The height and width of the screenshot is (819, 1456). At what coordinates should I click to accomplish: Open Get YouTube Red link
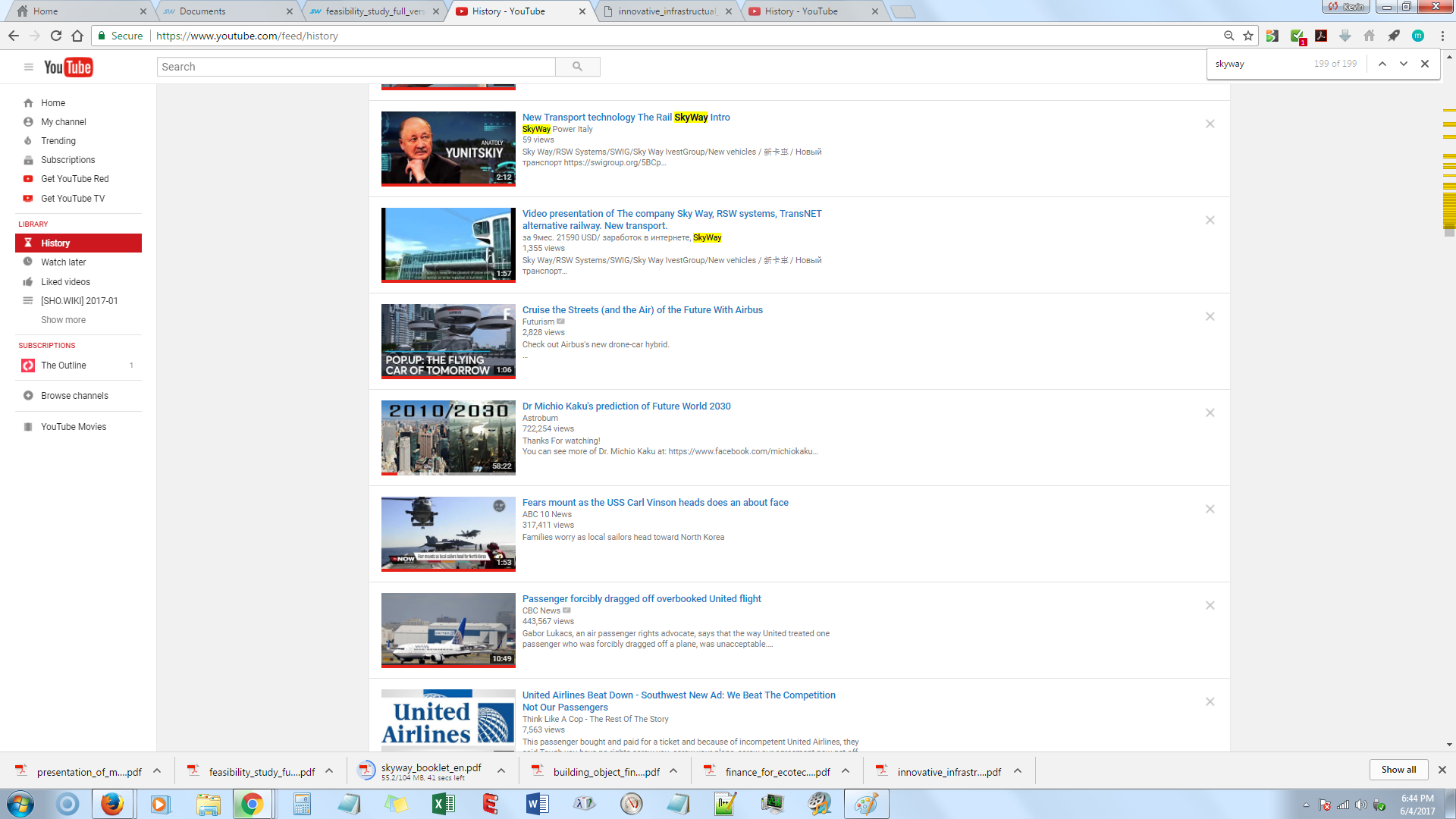[75, 179]
